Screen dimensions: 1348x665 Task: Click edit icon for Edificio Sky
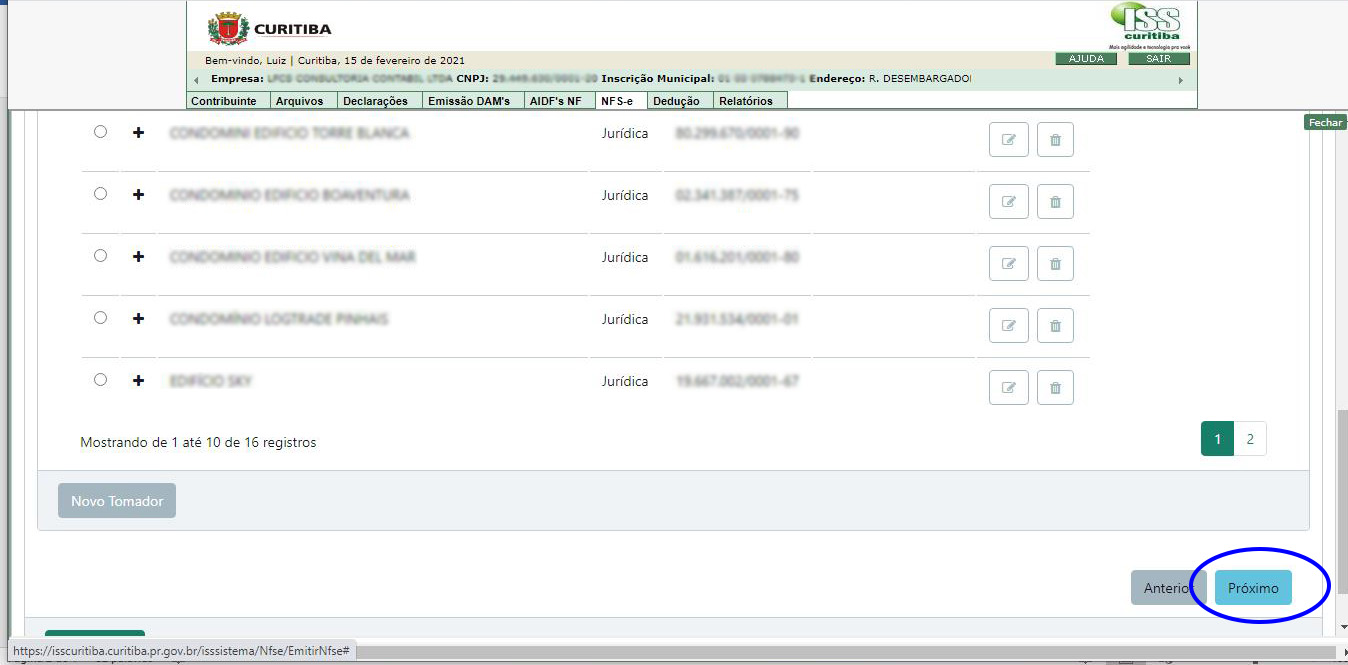1008,388
